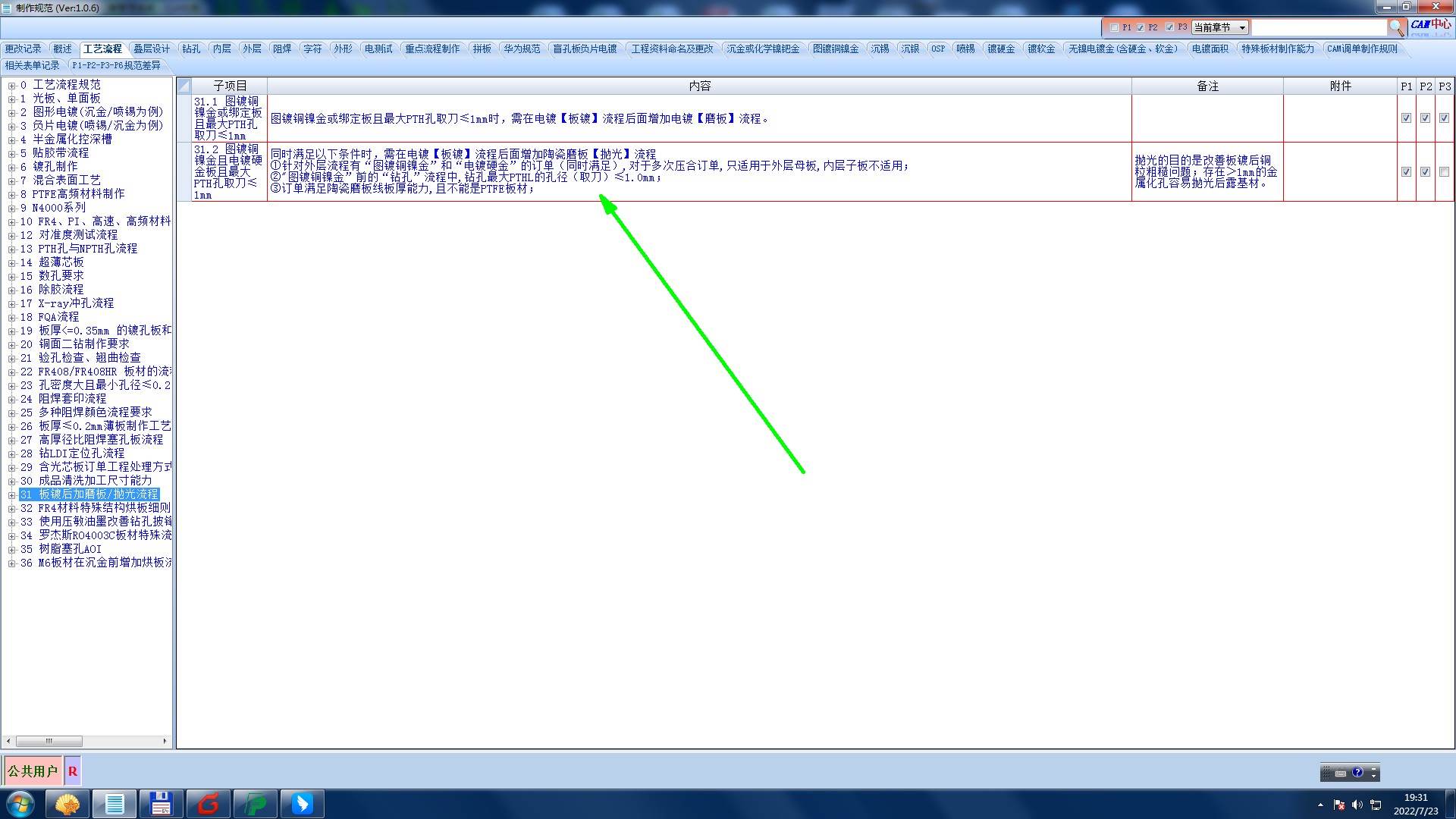
Task: Open the shell app in taskbar
Action: 67,804
